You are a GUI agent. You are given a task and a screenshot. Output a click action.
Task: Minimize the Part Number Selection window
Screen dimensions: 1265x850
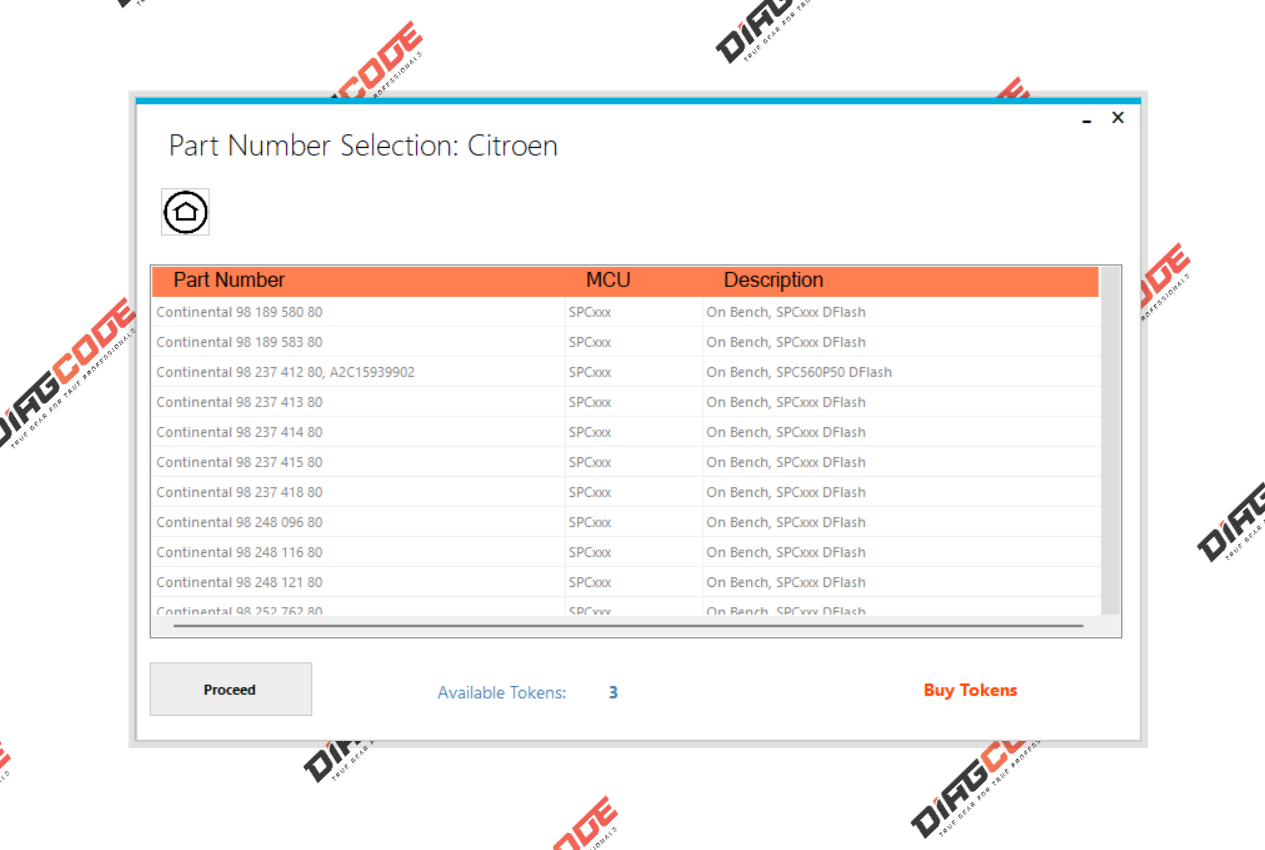pos(1086,120)
